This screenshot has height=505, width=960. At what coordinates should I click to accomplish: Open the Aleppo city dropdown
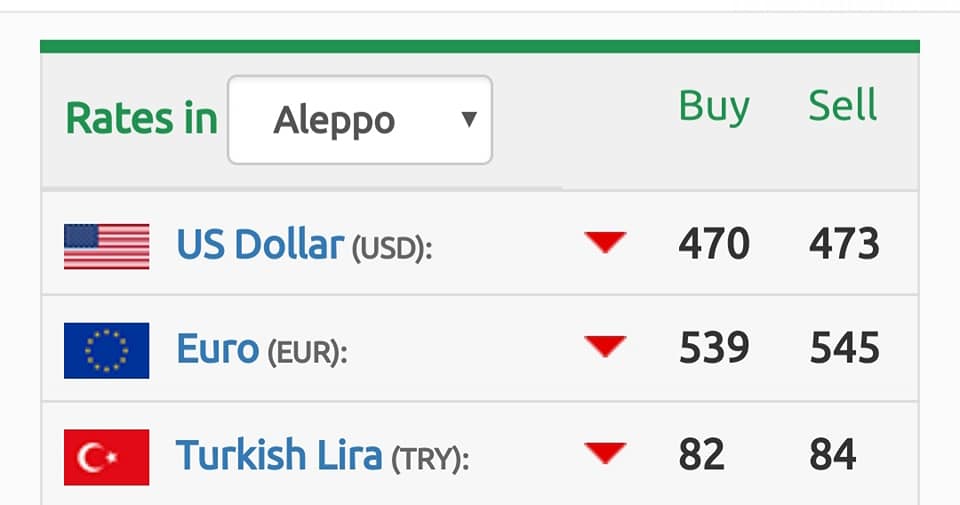coord(360,120)
